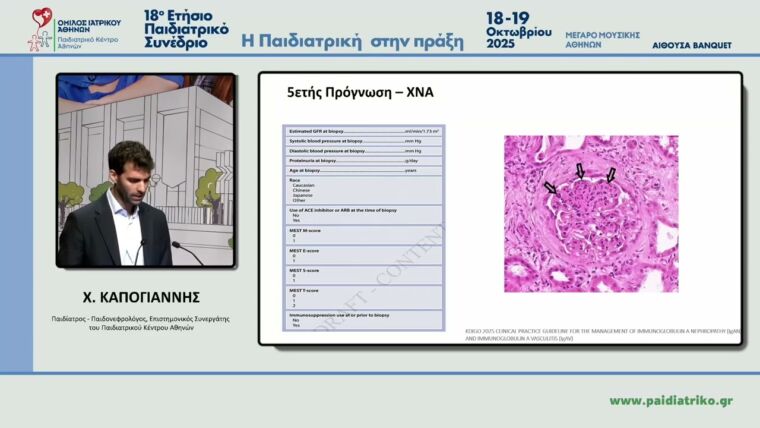Click the speaker video thumbnail

coord(145,170)
